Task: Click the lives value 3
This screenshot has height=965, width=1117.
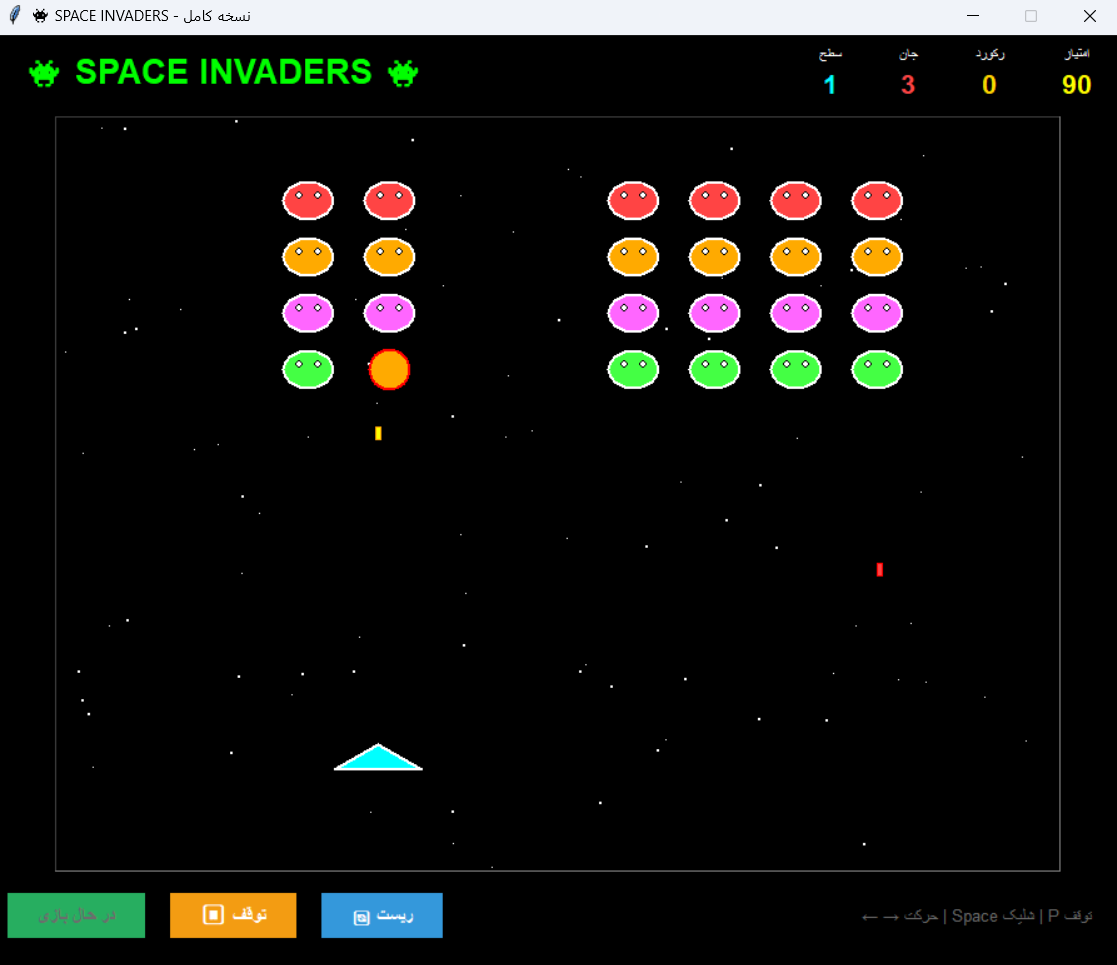Action: pyautogui.click(x=908, y=85)
